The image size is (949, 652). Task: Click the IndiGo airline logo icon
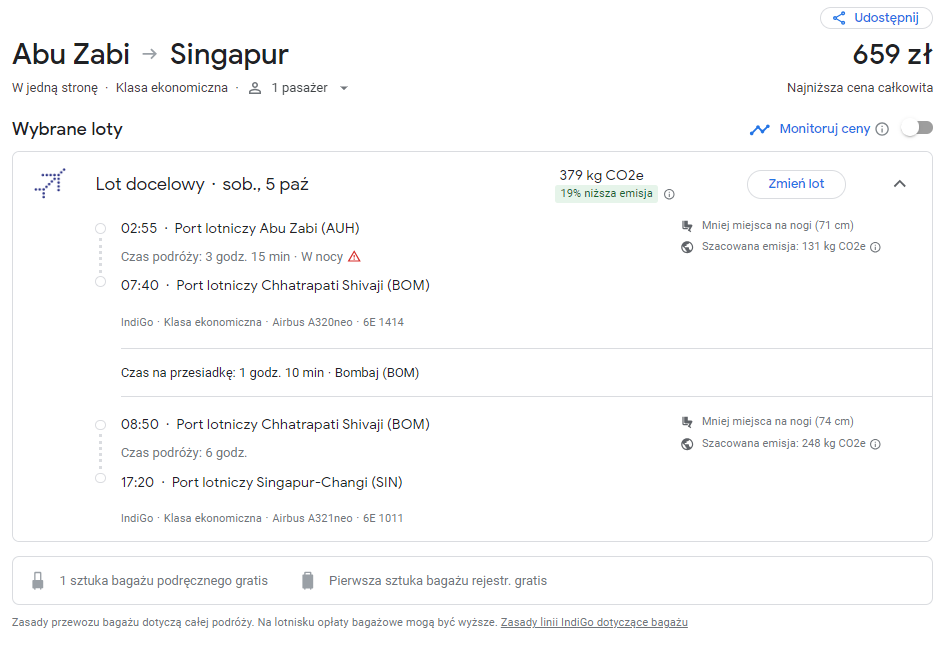(x=50, y=183)
